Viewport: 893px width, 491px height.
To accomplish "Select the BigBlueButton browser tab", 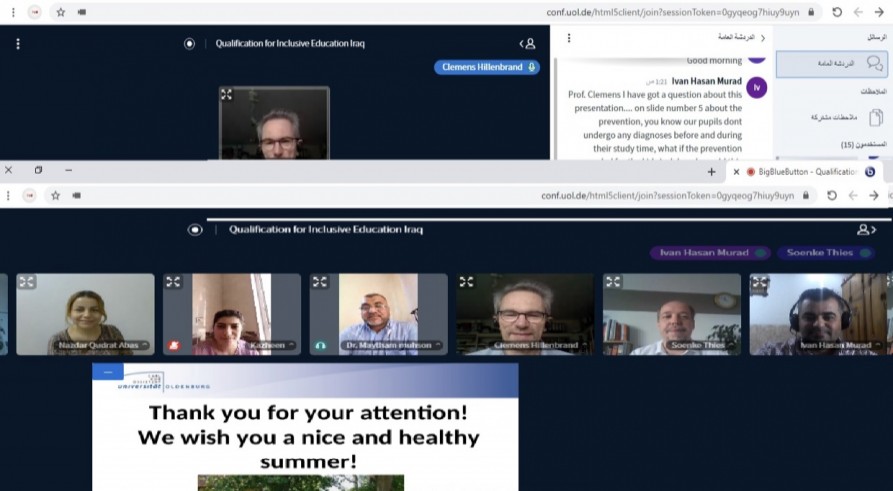I will coord(800,171).
